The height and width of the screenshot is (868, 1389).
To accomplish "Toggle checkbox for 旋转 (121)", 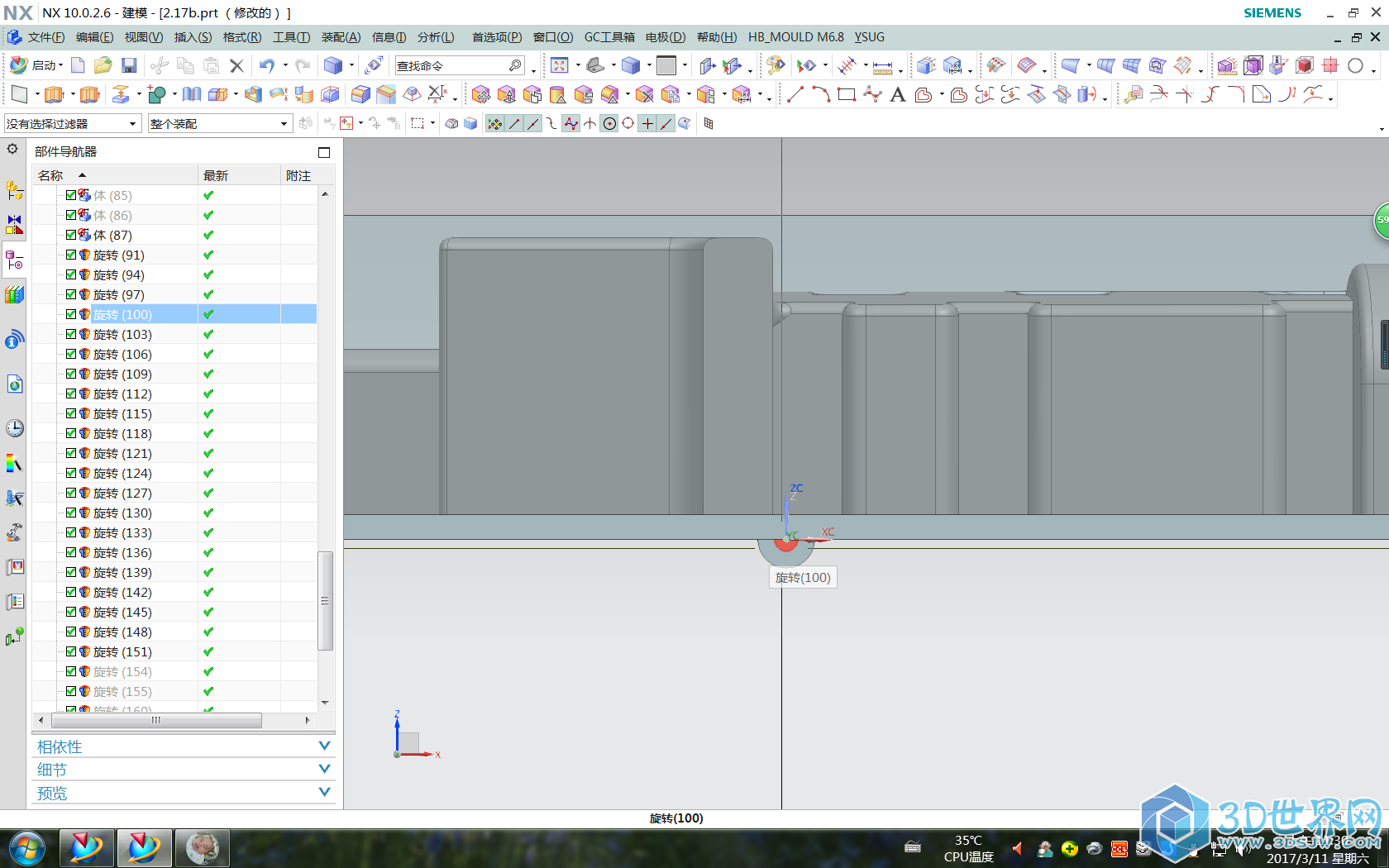I will tap(71, 453).
